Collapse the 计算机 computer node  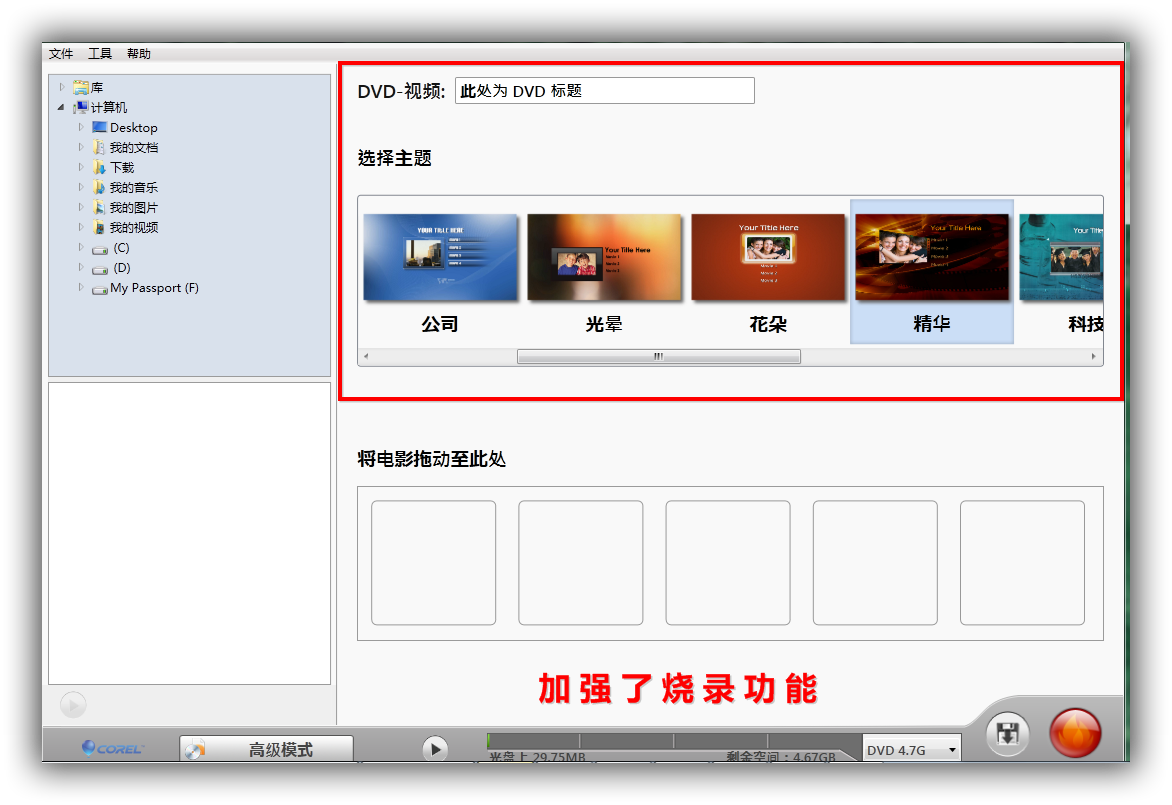coord(62,108)
